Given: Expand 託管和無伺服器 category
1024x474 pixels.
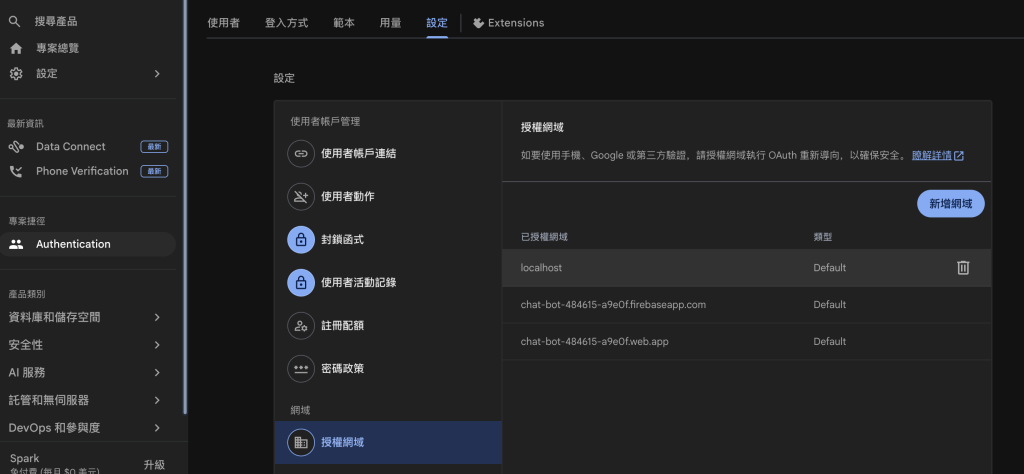Looking at the screenshot, I should (x=157, y=400).
